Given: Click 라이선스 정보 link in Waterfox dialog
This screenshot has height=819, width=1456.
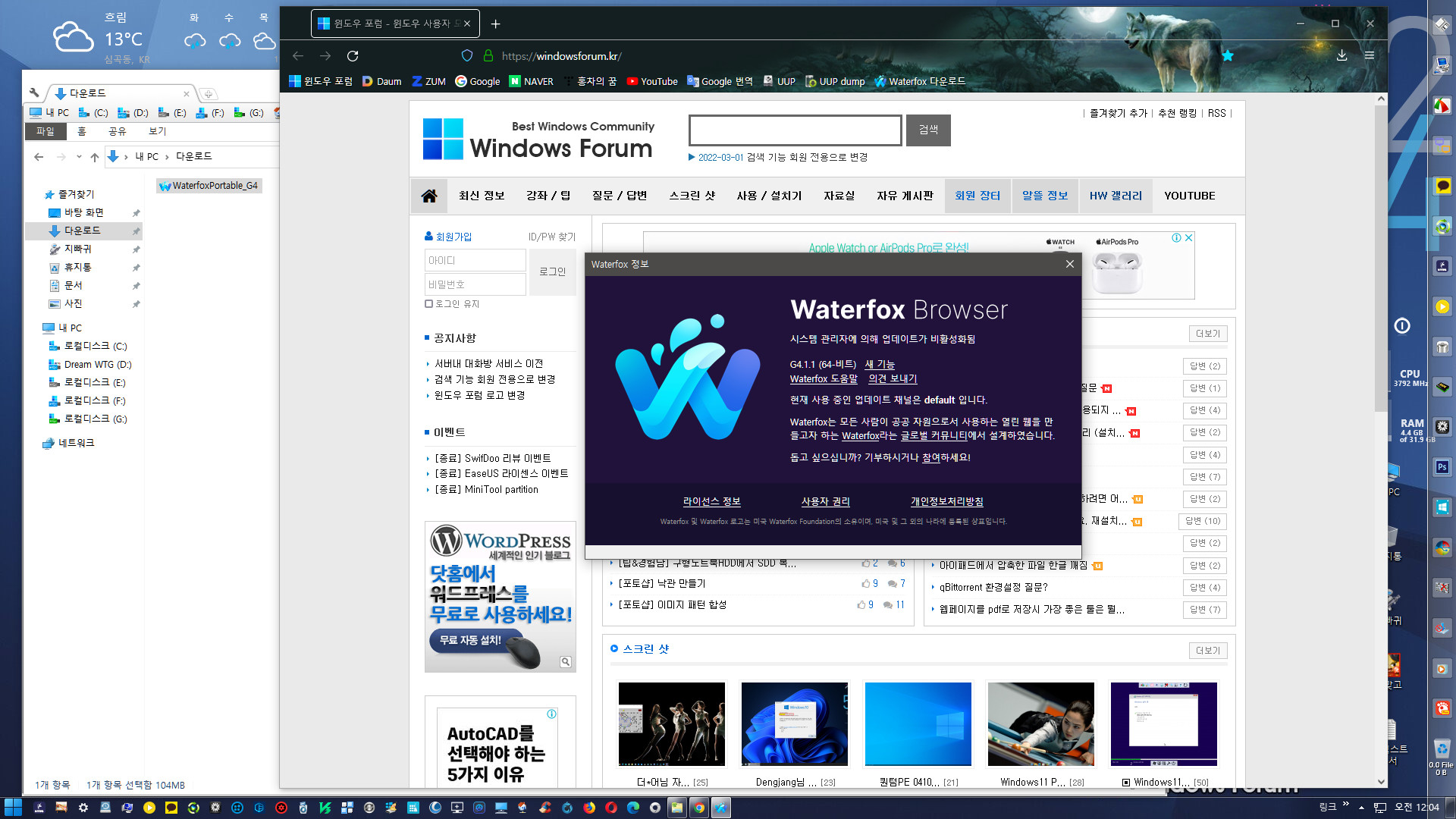Looking at the screenshot, I should pyautogui.click(x=712, y=500).
